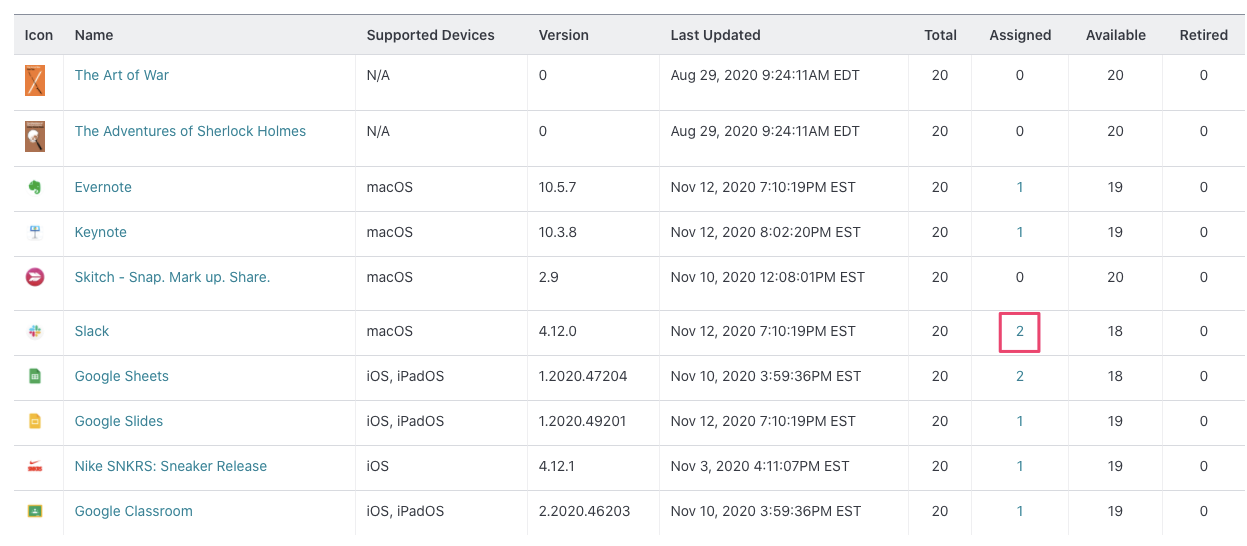
Task: Open the Evernote app details link
Action: pos(103,187)
